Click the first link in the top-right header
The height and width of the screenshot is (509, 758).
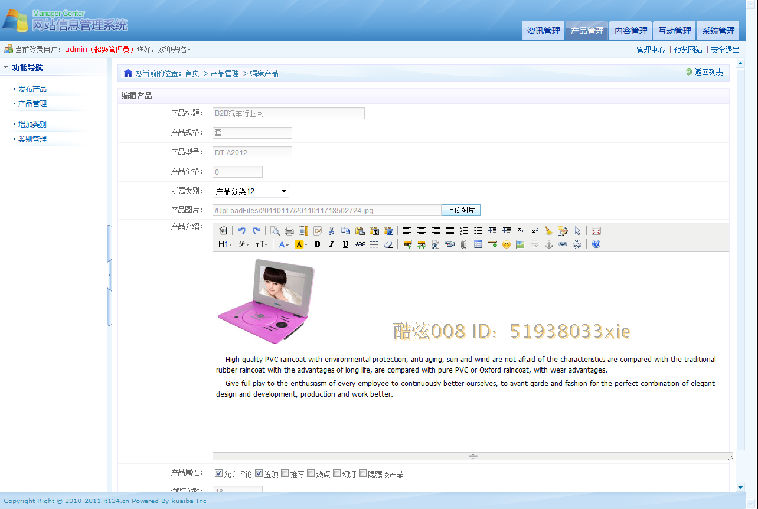coord(651,49)
